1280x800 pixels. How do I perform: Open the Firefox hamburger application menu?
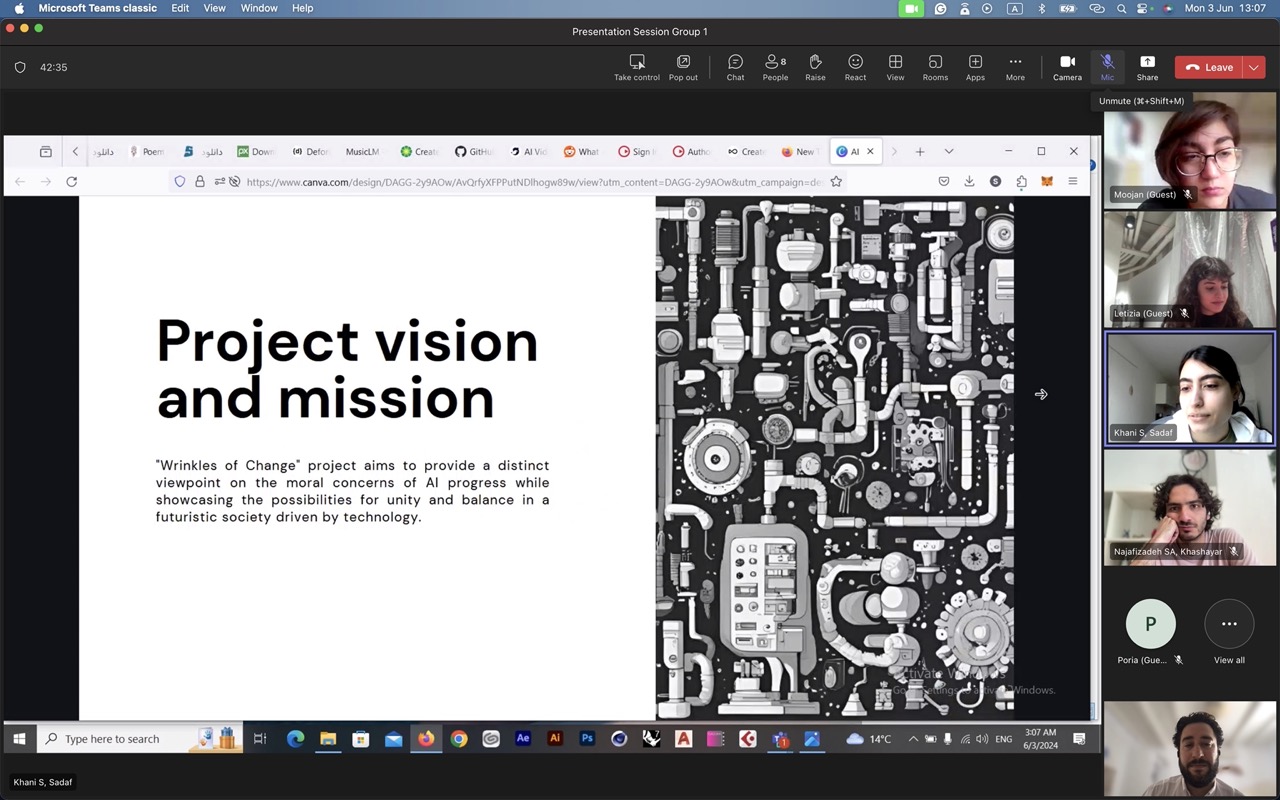[1073, 181]
